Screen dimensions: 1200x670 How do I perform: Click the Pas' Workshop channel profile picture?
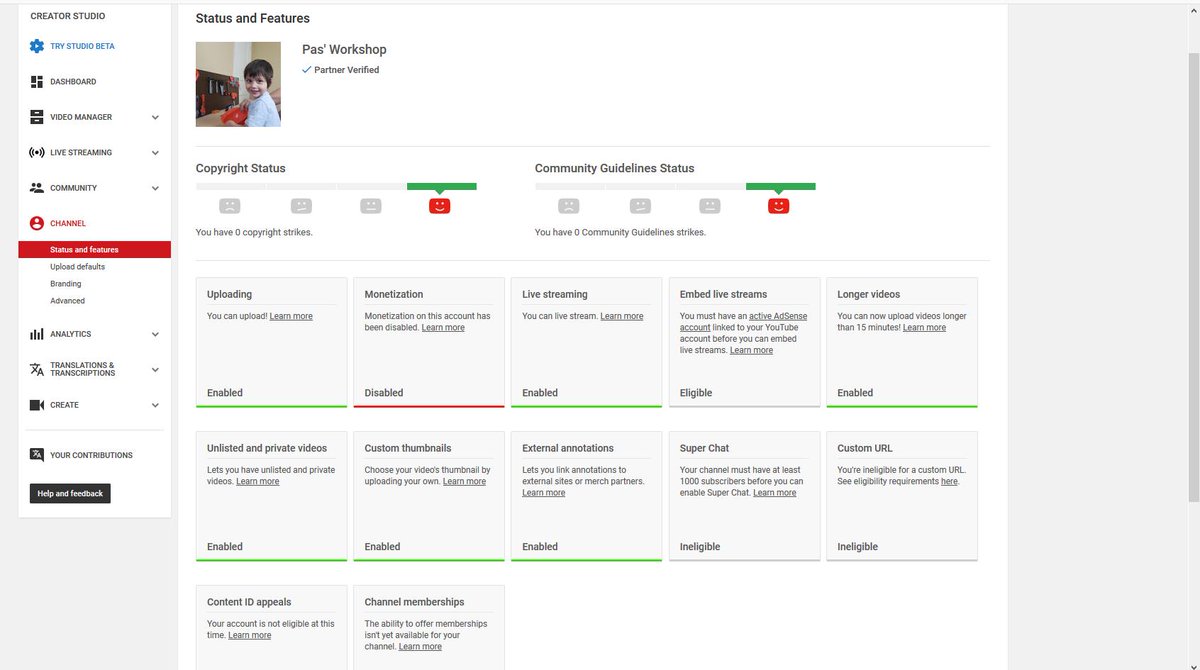238,84
